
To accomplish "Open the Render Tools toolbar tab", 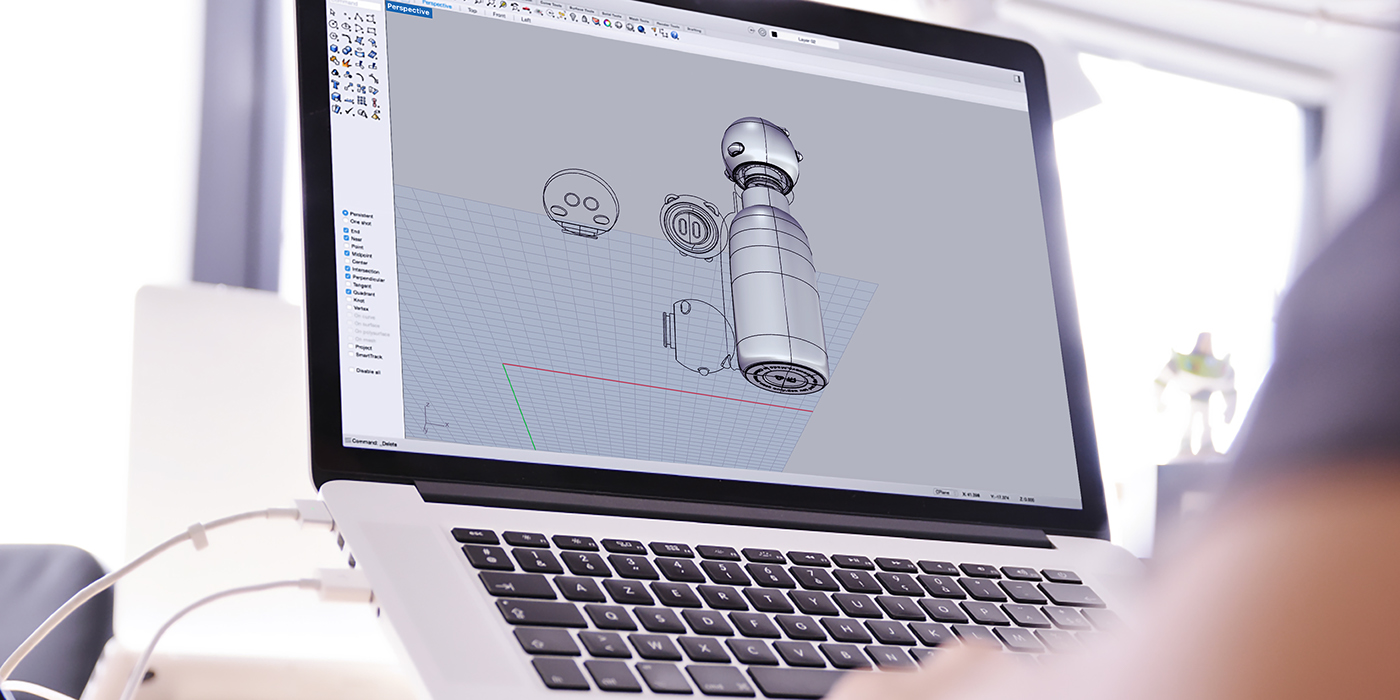I will [x=668, y=25].
